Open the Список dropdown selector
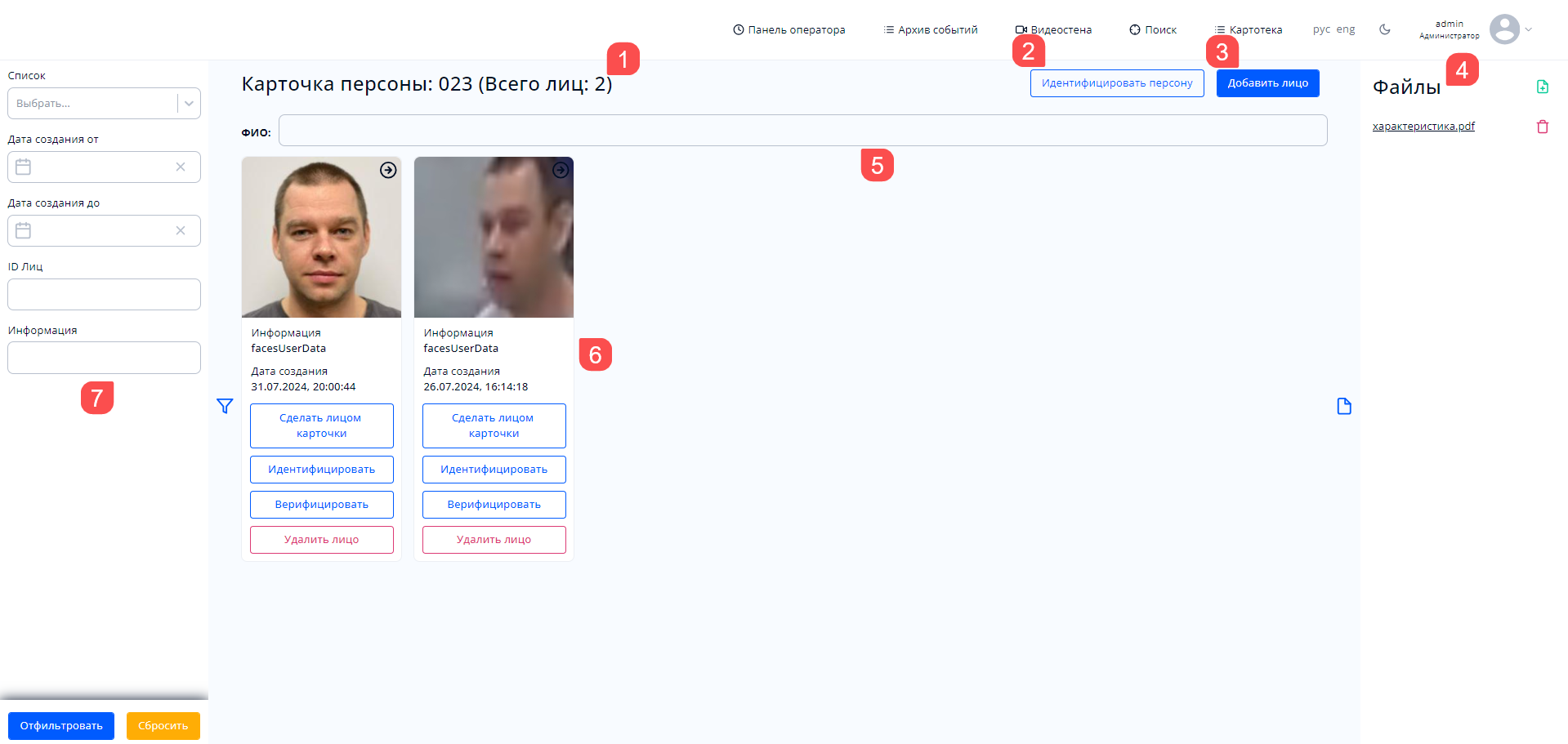1568x744 pixels. pyautogui.click(x=104, y=104)
